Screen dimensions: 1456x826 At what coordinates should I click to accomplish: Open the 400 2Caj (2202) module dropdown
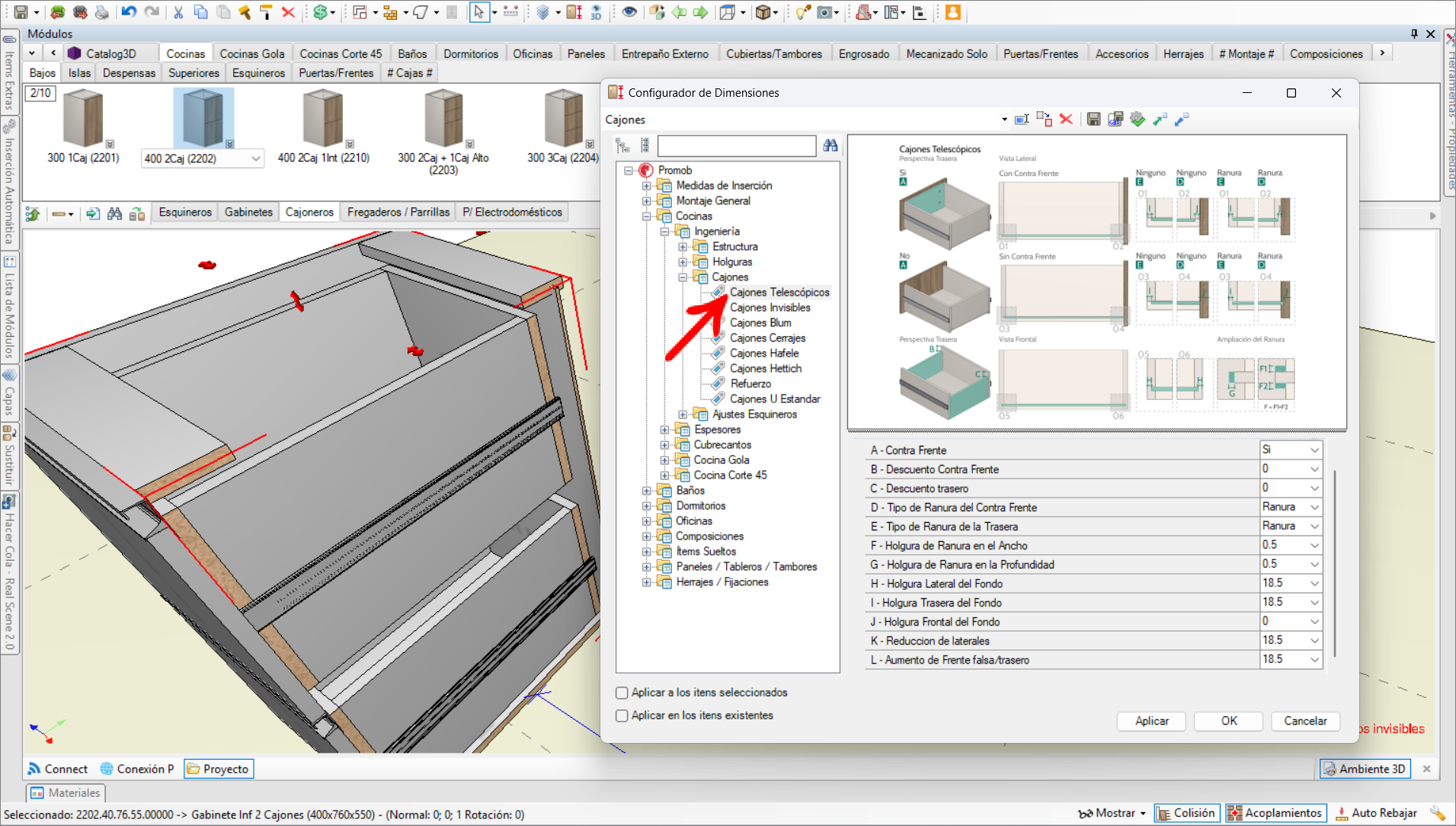click(x=255, y=158)
